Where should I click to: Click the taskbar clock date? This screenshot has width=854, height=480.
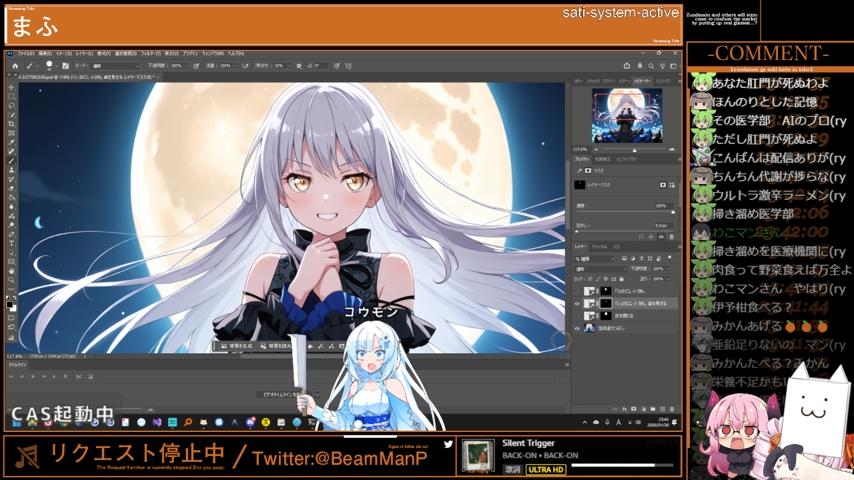[659, 423]
